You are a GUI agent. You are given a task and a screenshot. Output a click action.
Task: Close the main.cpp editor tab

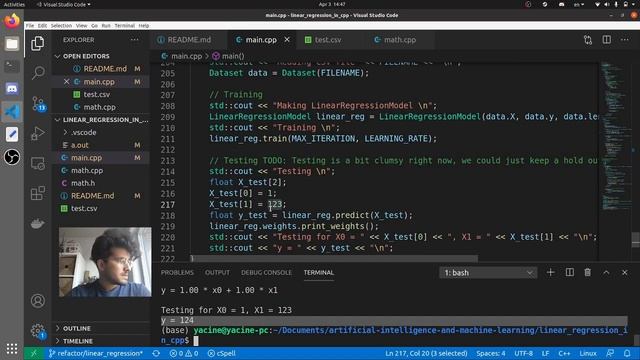tap(287, 40)
